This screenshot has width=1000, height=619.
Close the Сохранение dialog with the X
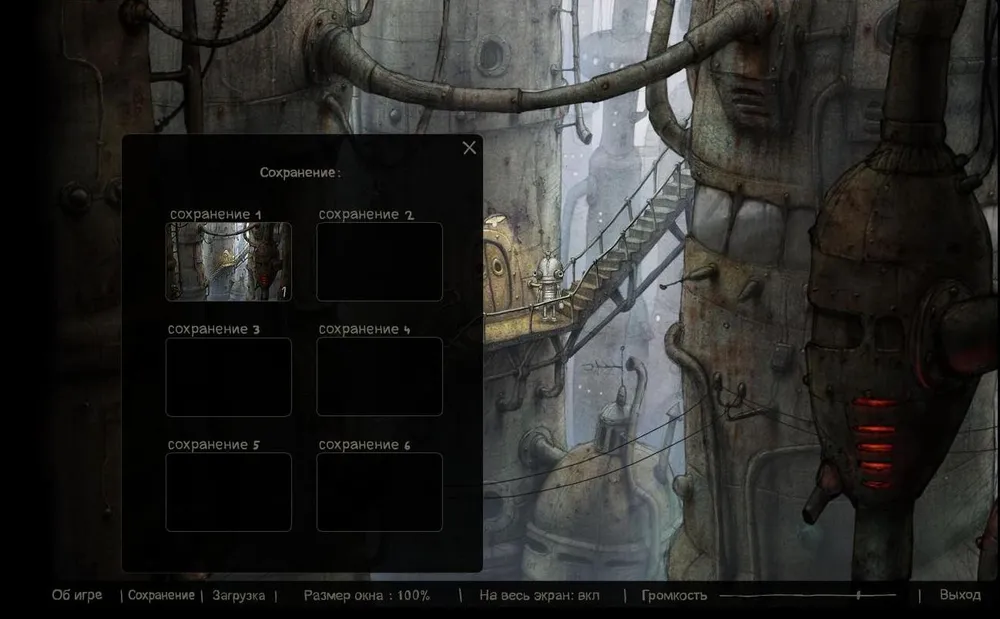[x=469, y=148]
